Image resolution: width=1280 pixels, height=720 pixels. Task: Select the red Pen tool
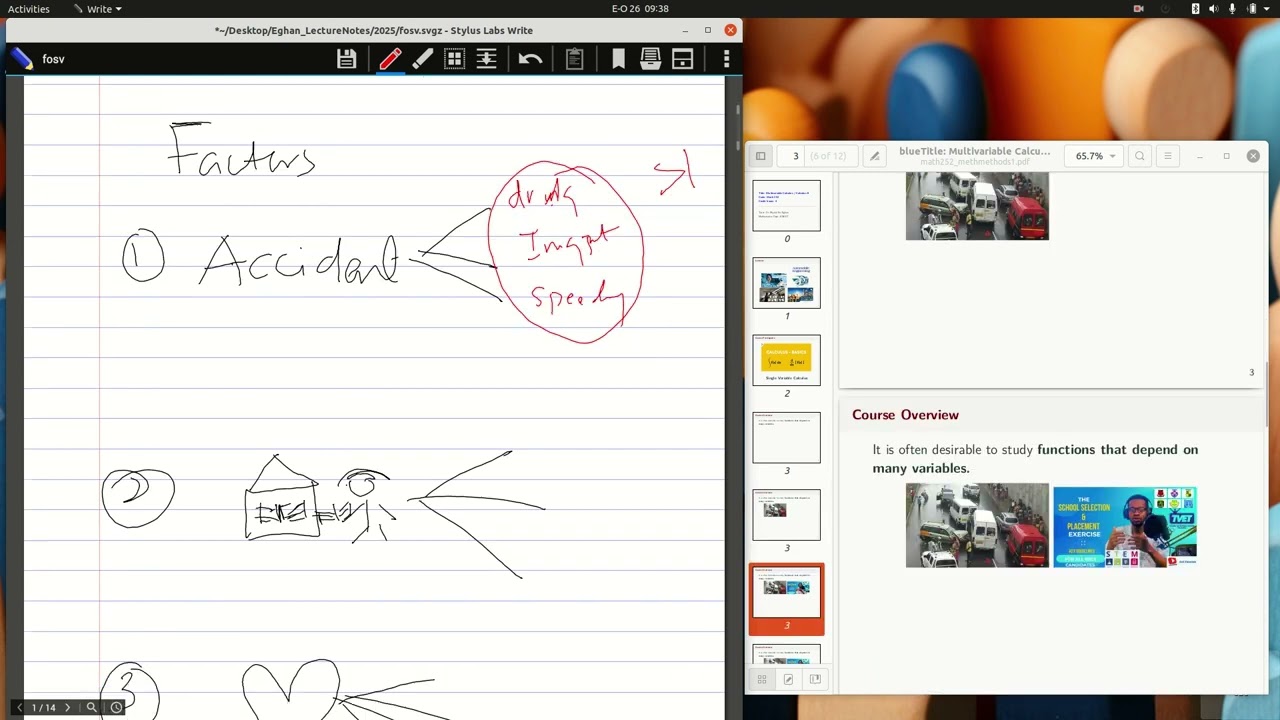pos(390,59)
